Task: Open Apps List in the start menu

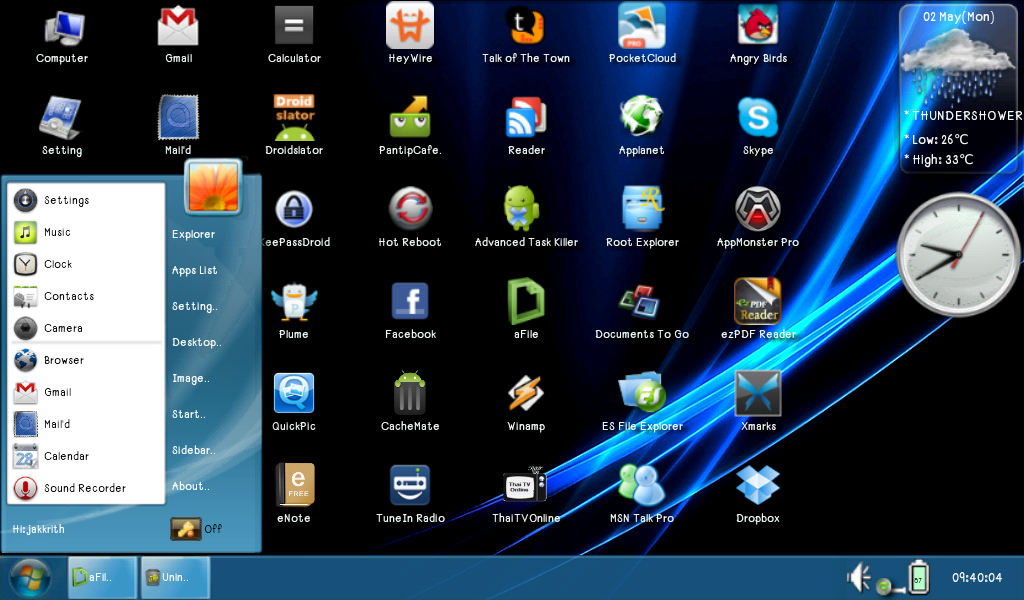Action: [x=195, y=270]
